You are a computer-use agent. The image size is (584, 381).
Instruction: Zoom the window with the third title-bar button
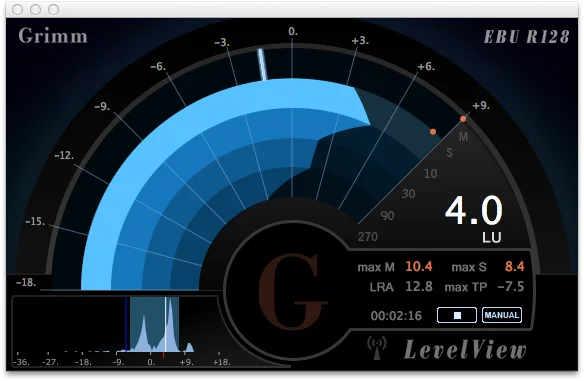[54, 9]
